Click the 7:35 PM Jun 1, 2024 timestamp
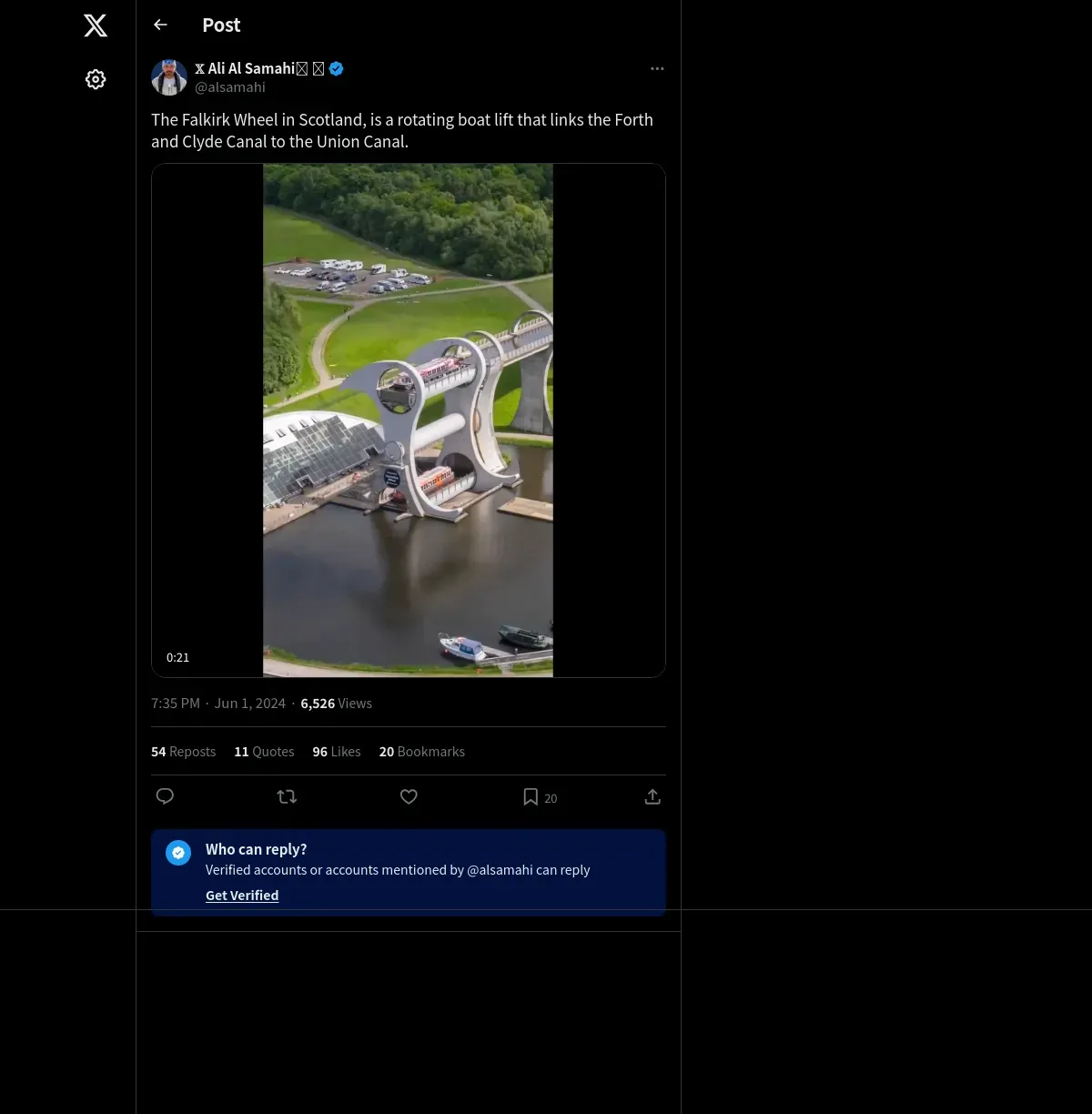This screenshot has width=1092, height=1114. (218, 704)
